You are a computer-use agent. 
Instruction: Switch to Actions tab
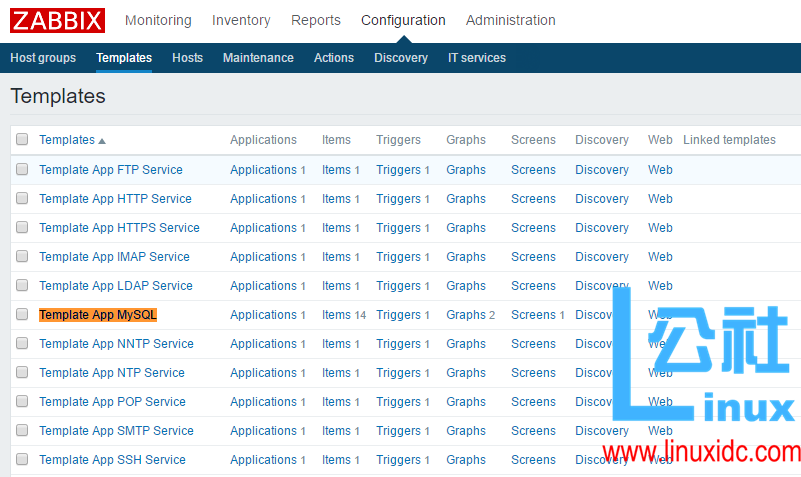coord(334,58)
